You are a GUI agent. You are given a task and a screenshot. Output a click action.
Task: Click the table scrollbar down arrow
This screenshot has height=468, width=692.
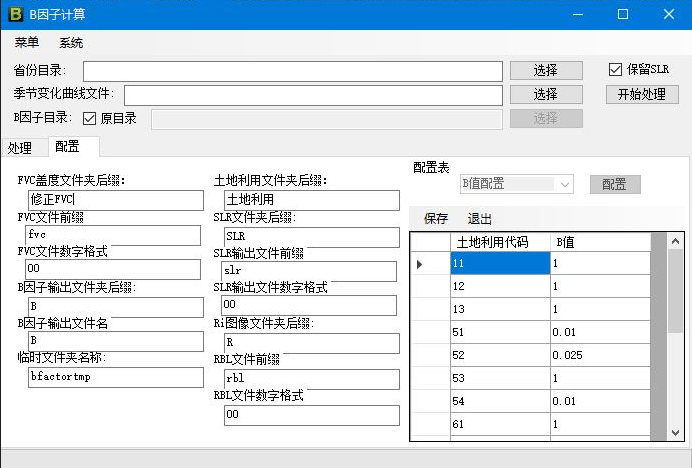point(675,433)
